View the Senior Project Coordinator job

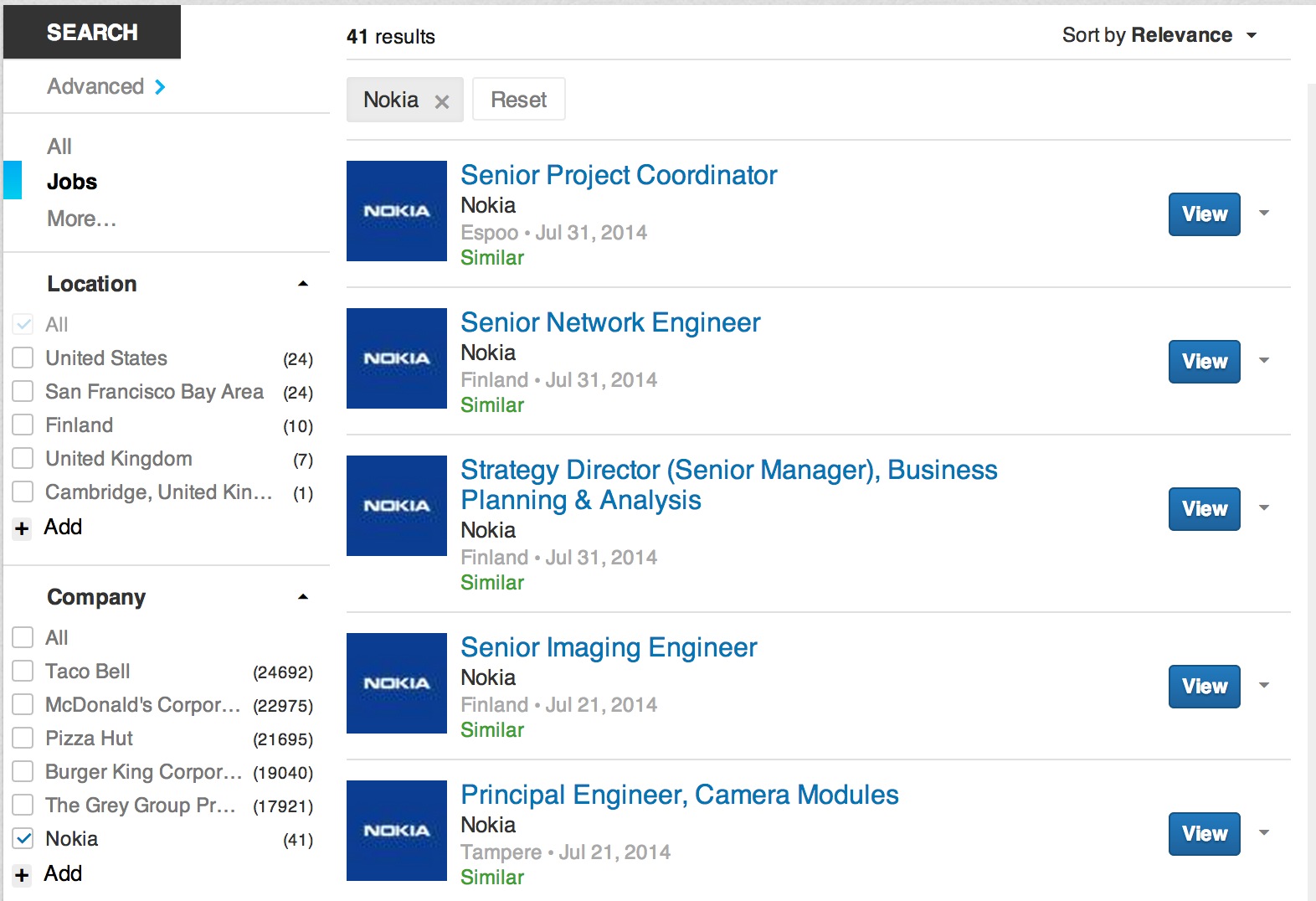click(x=1204, y=214)
